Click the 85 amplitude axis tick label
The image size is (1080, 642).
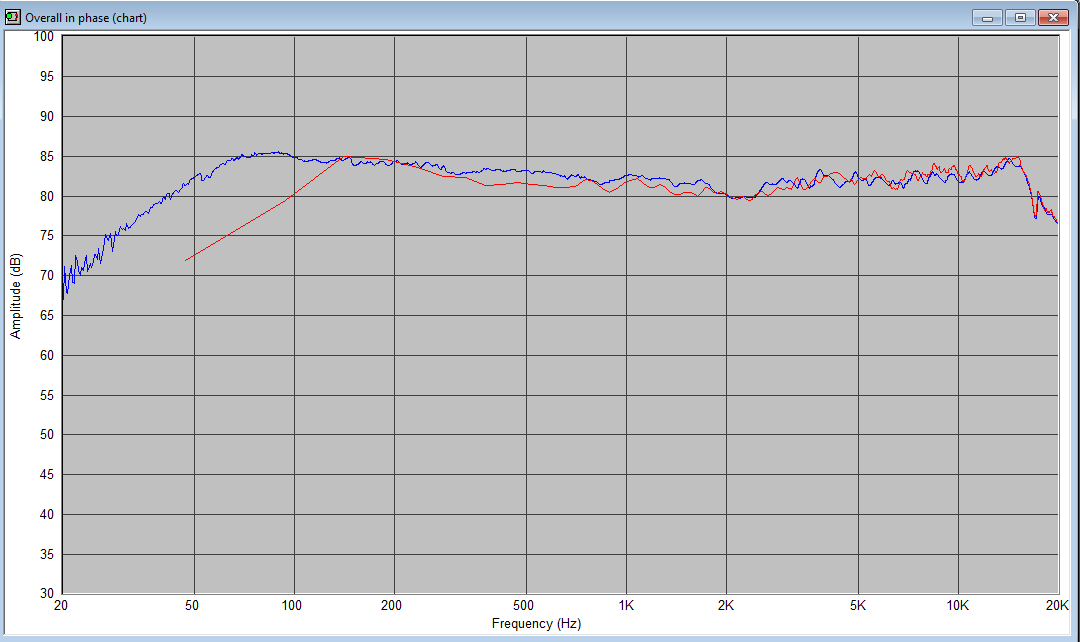point(46,156)
